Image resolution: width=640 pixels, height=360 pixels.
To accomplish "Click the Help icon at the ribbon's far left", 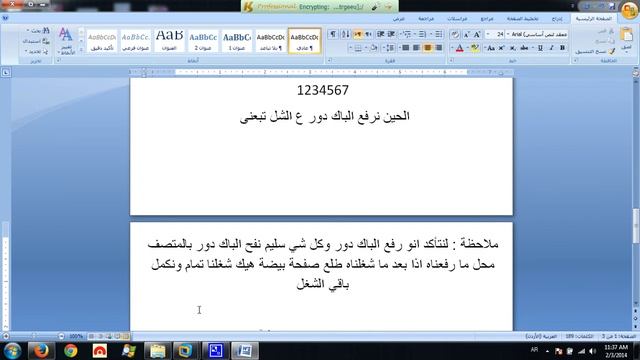I will click(5, 18).
